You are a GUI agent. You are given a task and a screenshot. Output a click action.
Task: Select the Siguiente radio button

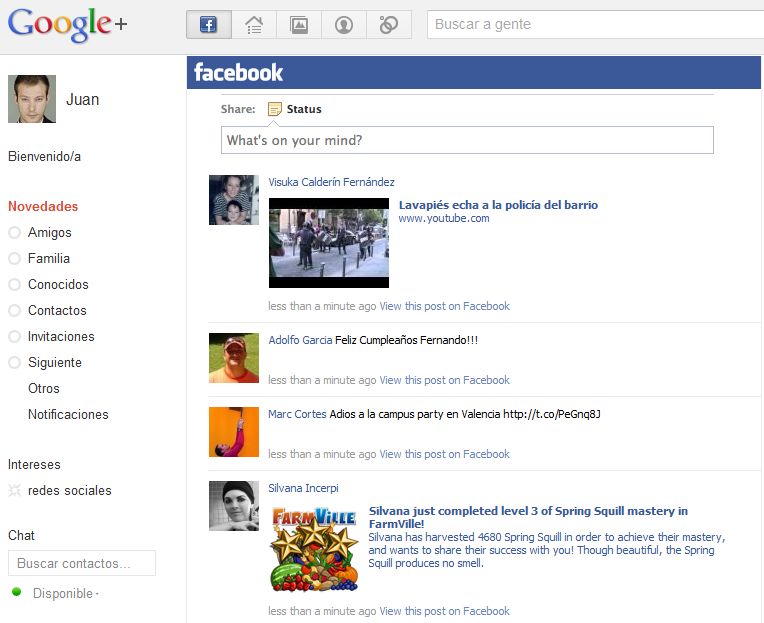15,362
